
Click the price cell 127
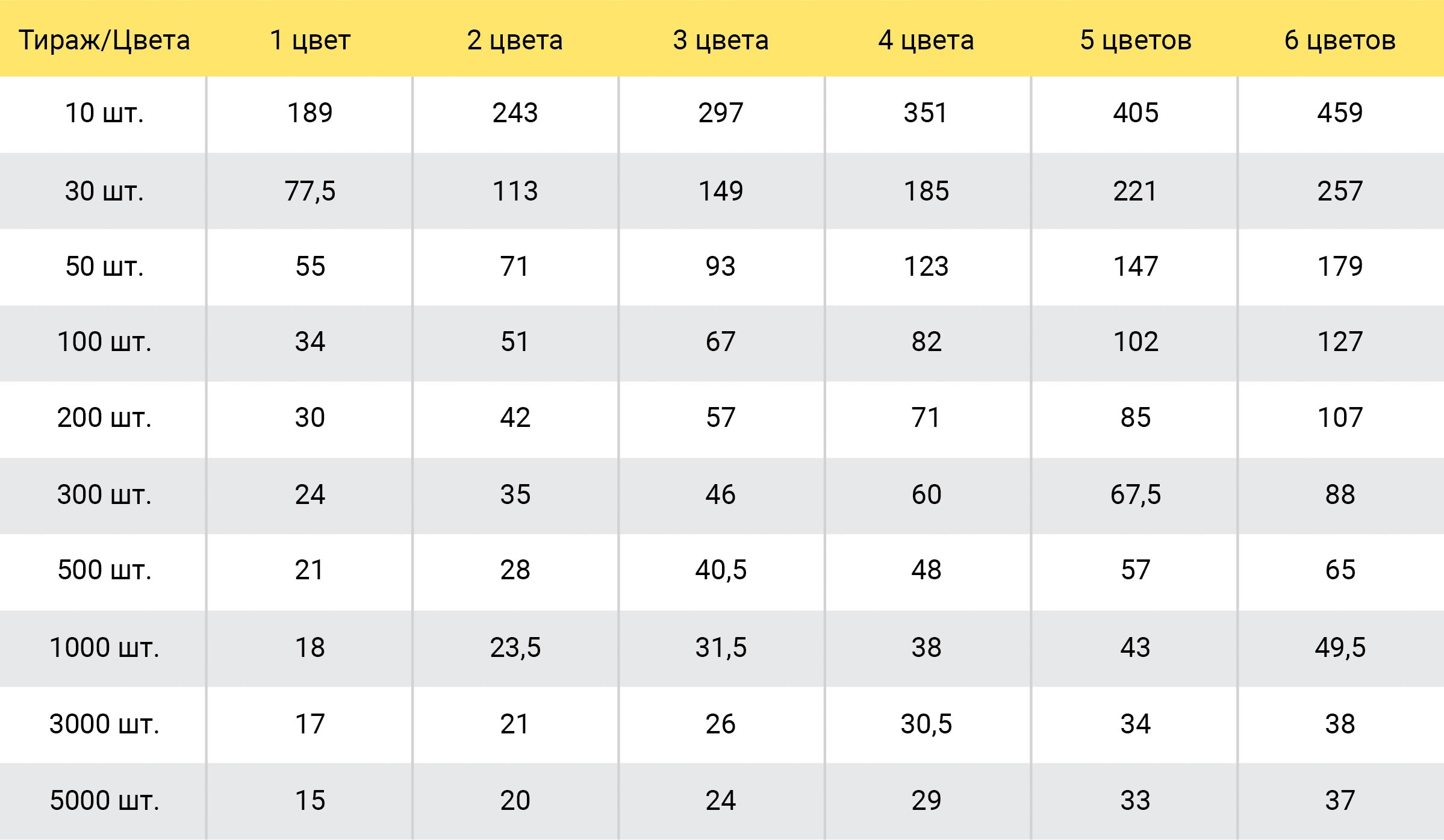[1340, 341]
